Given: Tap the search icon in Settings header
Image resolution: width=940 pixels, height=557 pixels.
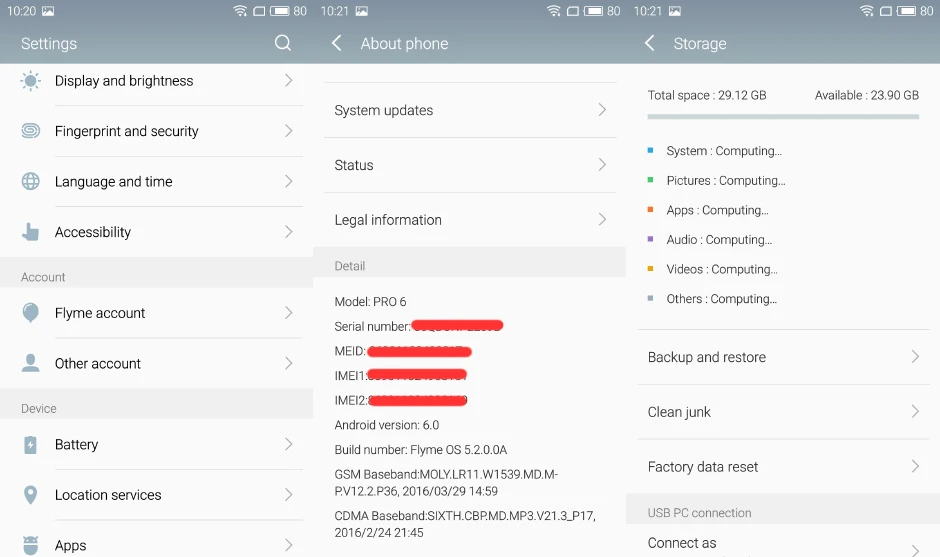Looking at the screenshot, I should click(282, 43).
